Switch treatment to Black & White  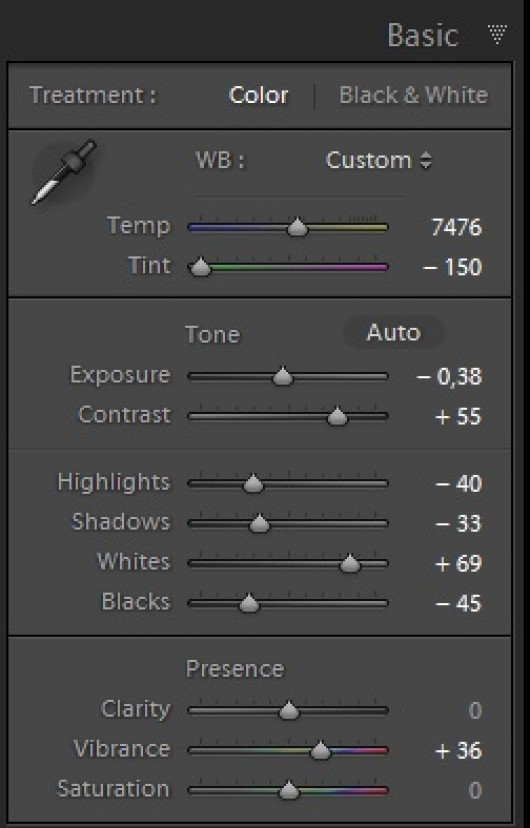click(413, 95)
